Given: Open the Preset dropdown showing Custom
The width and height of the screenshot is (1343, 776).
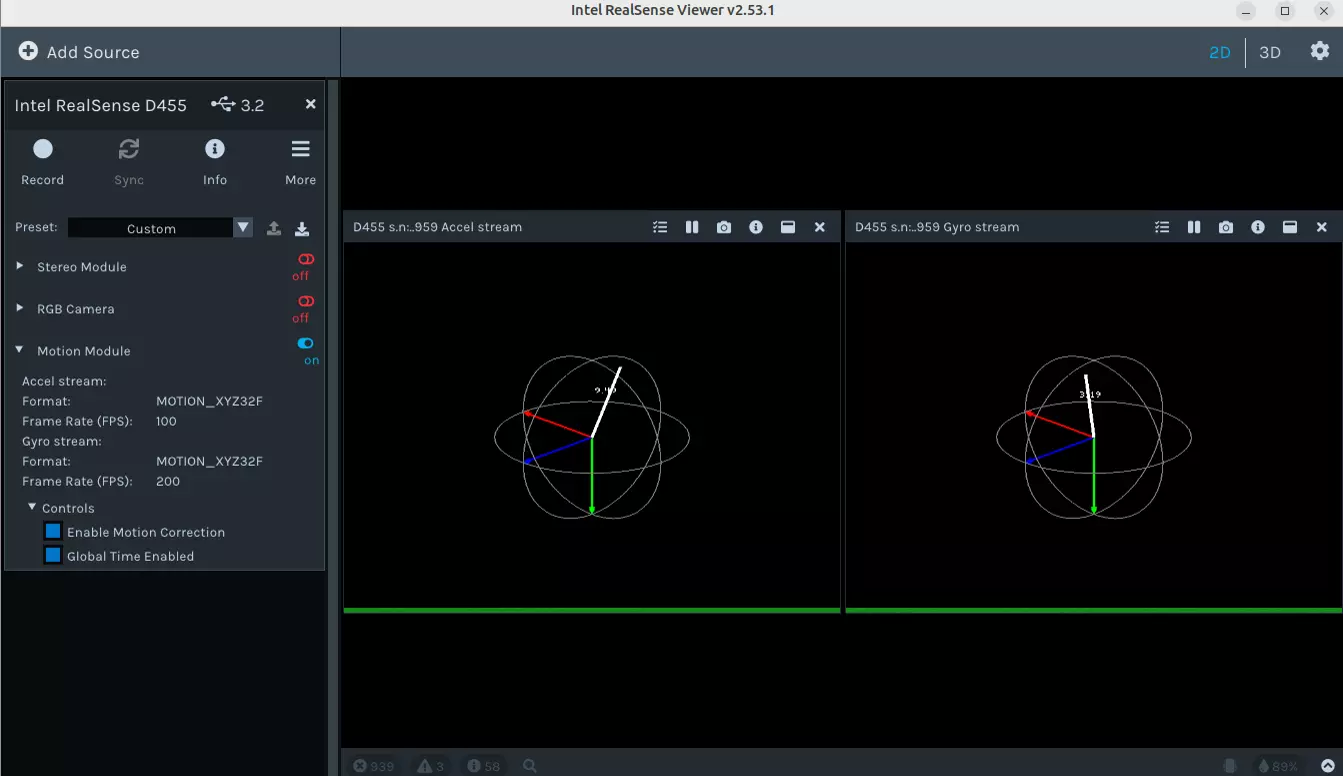Looking at the screenshot, I should coord(160,228).
